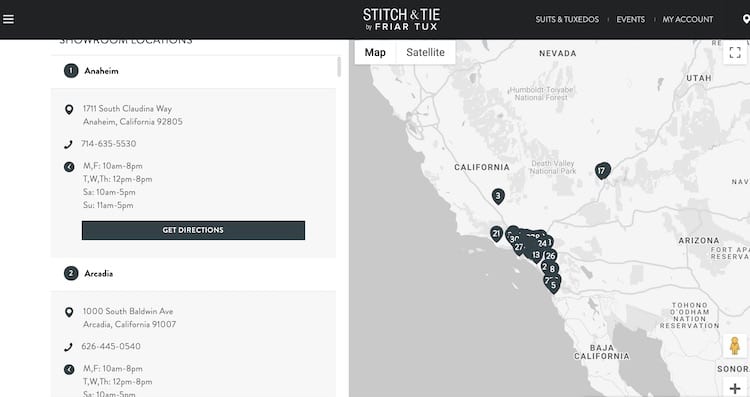
Task: Select map marker number 3
Action: (498, 196)
